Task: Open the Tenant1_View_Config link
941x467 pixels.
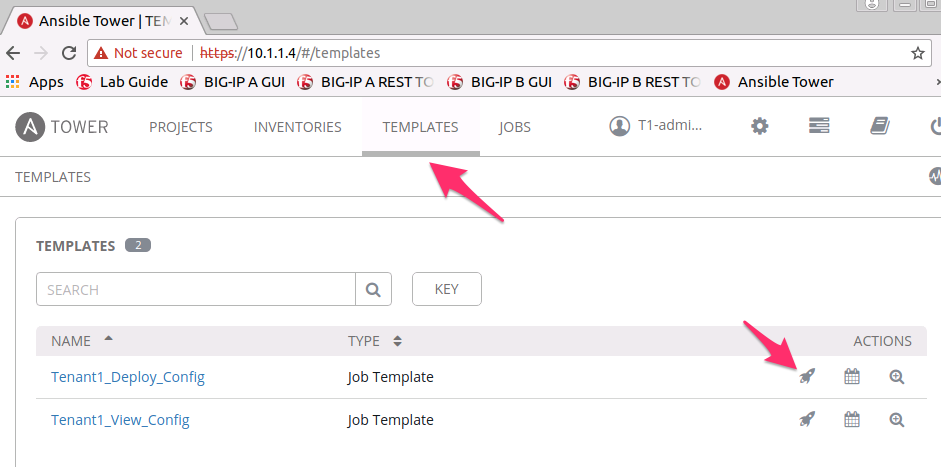Action: coord(120,420)
